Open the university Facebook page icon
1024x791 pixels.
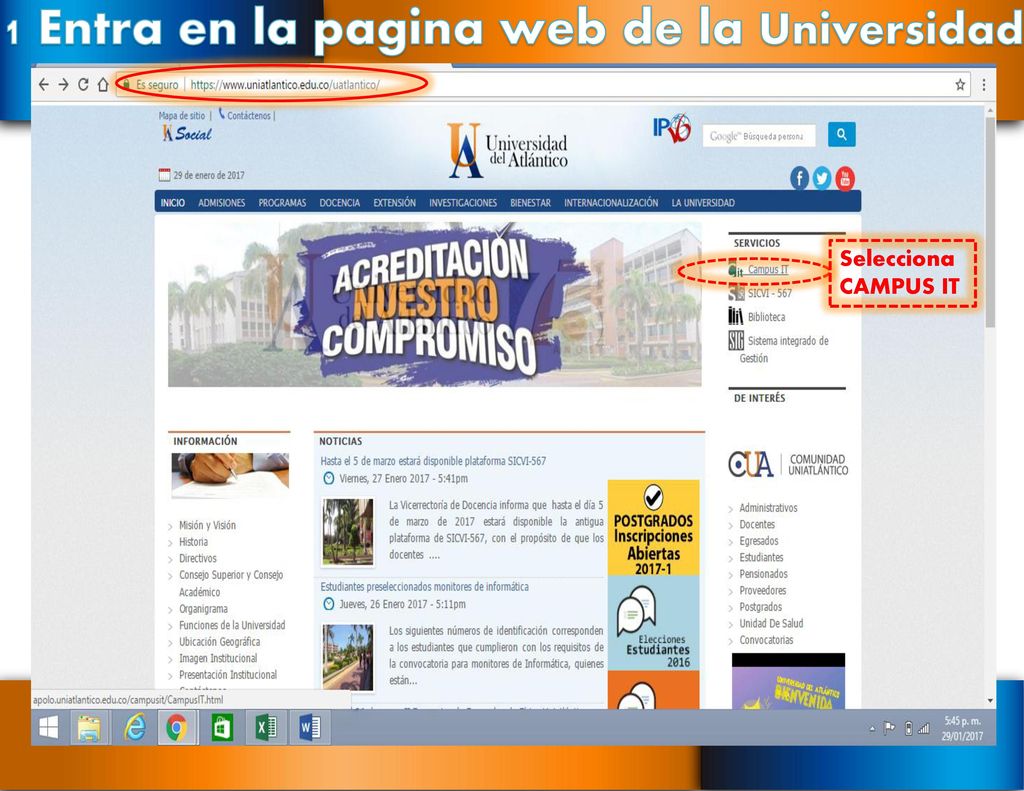click(x=799, y=178)
